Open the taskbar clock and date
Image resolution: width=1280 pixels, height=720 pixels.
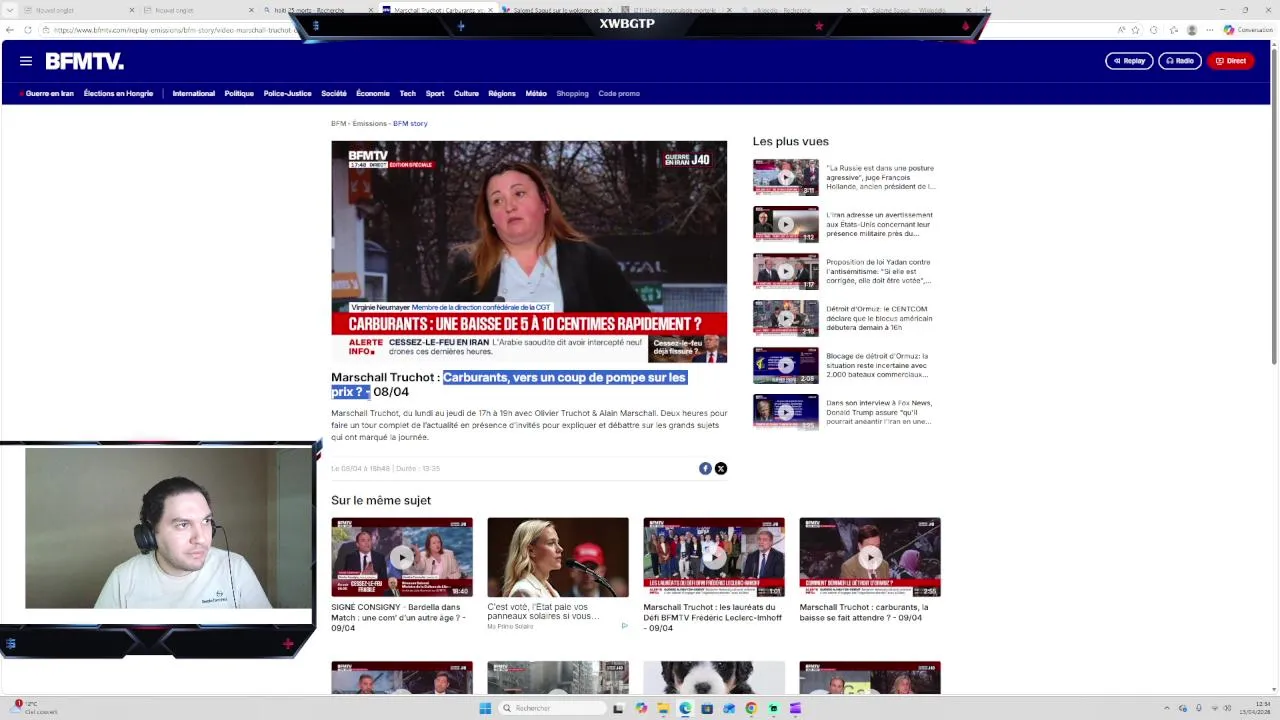1255,708
